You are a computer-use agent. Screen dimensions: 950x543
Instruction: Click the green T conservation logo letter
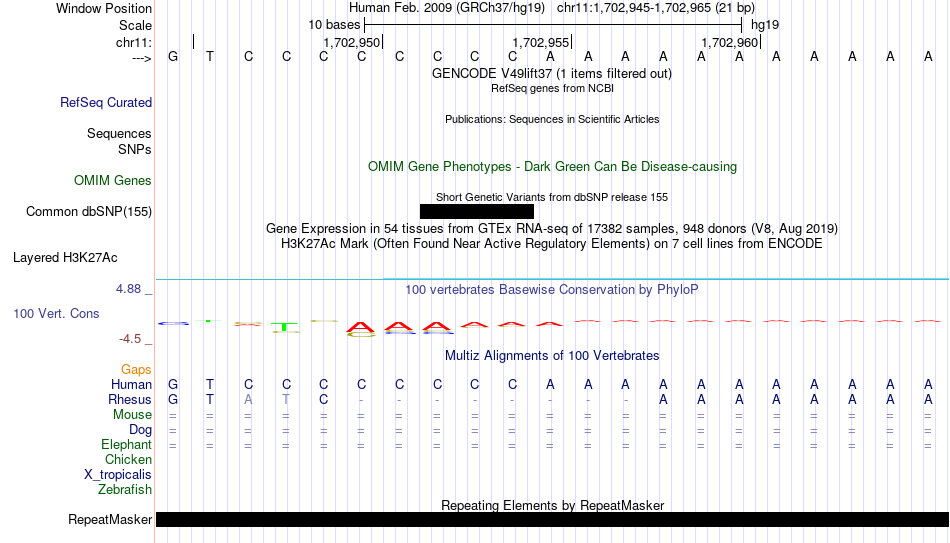285,327
